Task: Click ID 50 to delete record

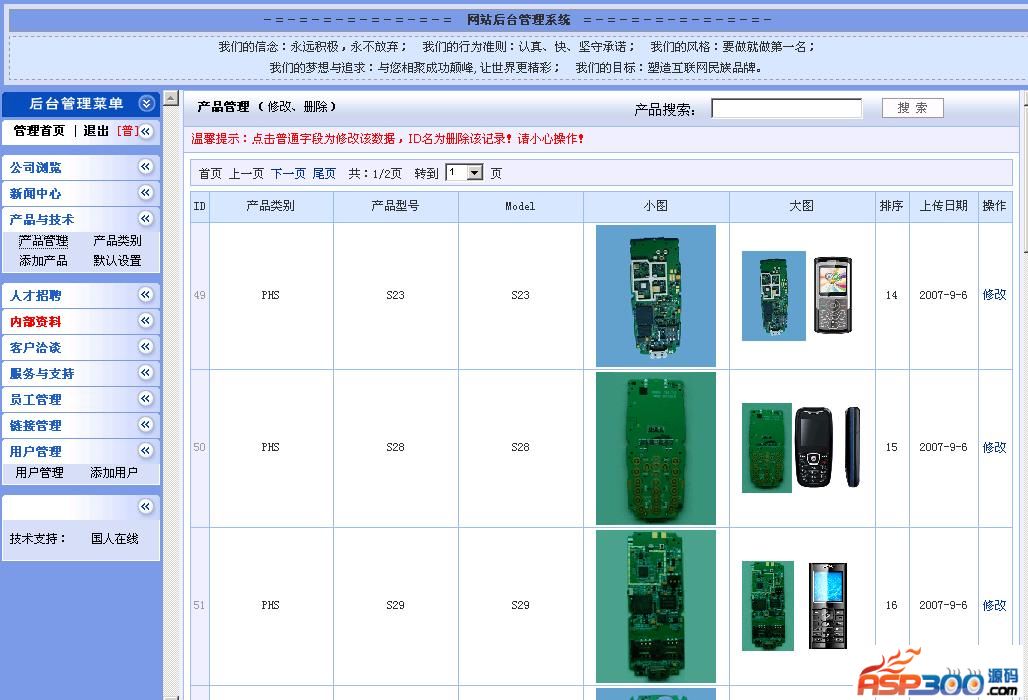Action: click(x=200, y=448)
